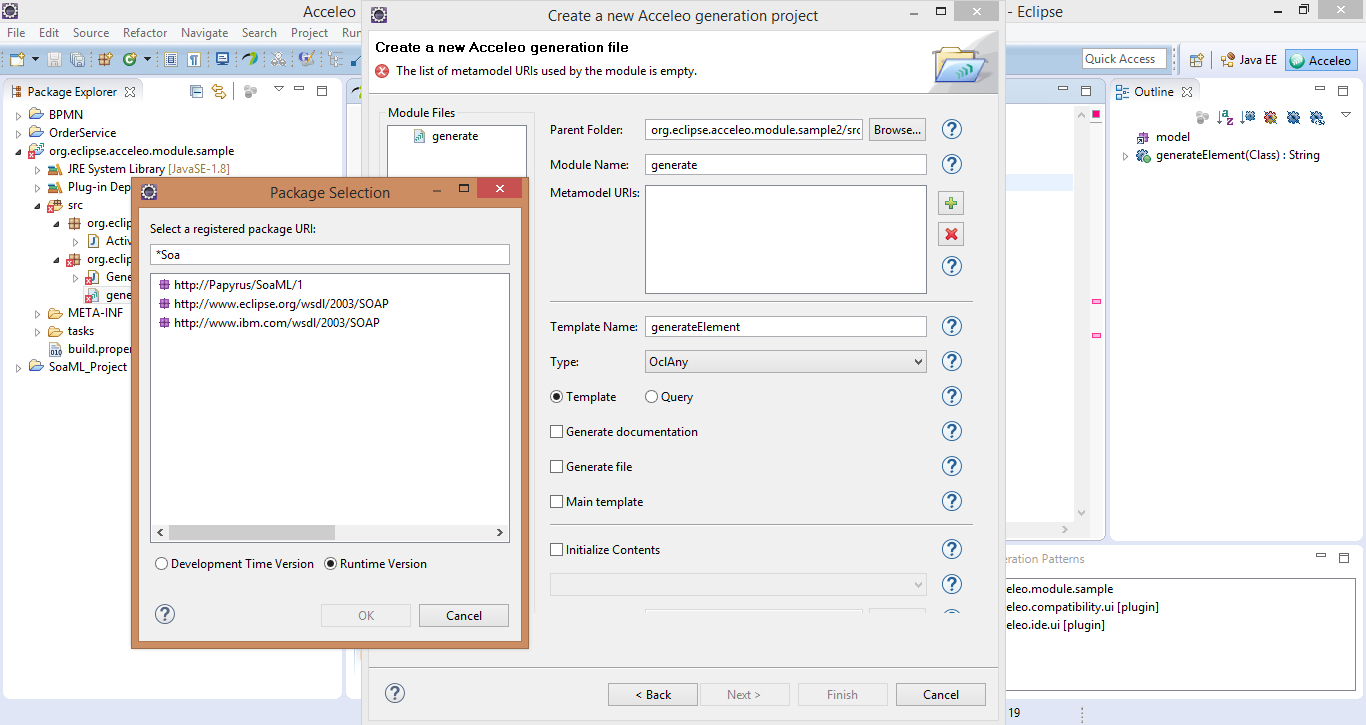
Task: Click the green add metamodel URI icon
Action: 951,203
